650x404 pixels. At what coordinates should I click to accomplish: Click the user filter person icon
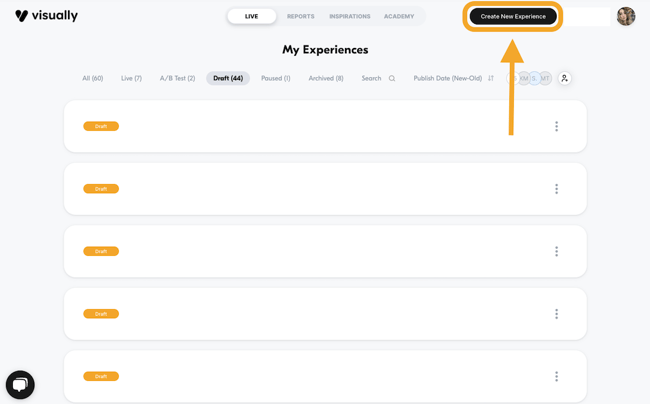click(564, 78)
